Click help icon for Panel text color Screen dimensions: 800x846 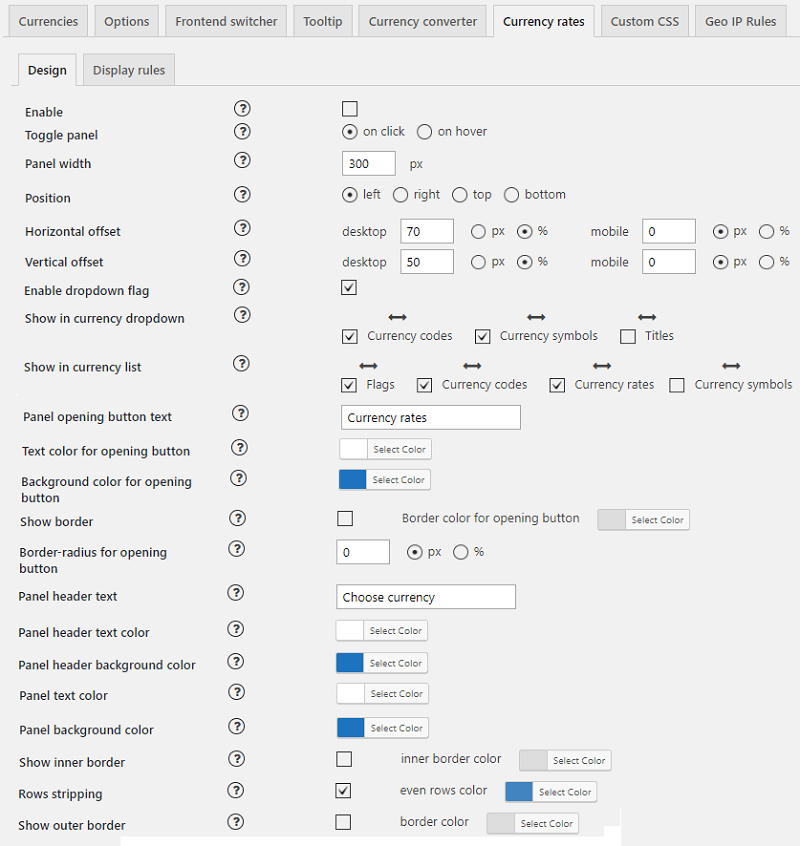(236, 692)
